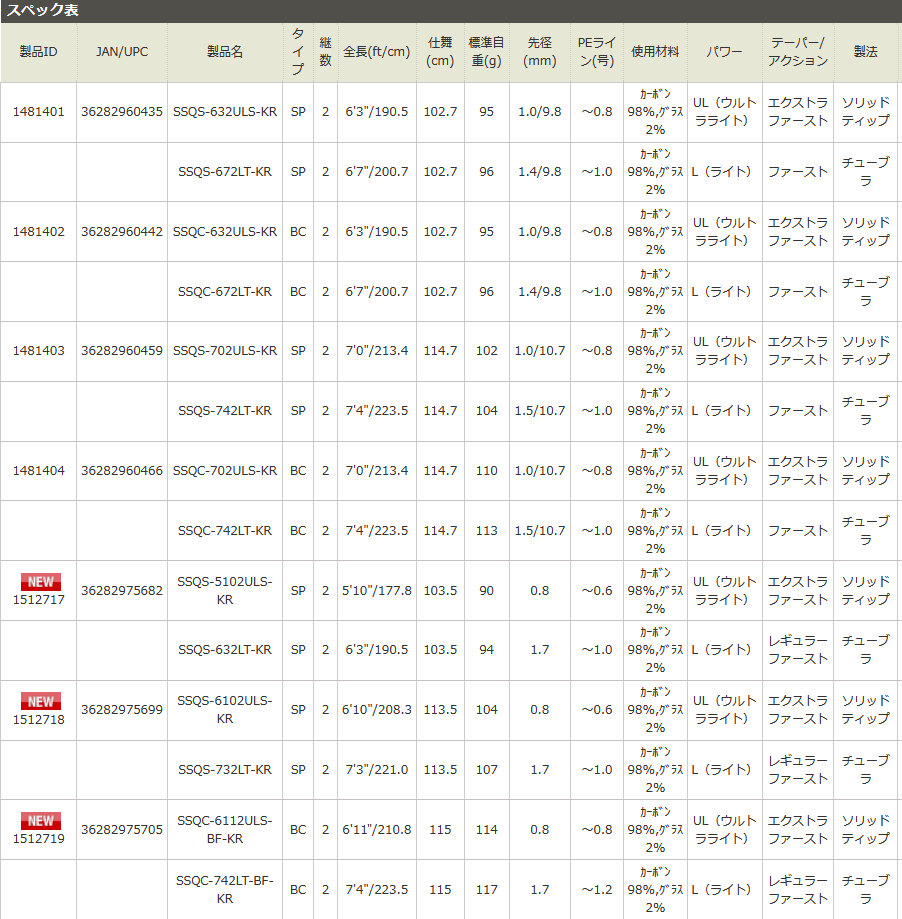Select the テーパー/アクション column header
The width and height of the screenshot is (902, 919).
point(797,52)
